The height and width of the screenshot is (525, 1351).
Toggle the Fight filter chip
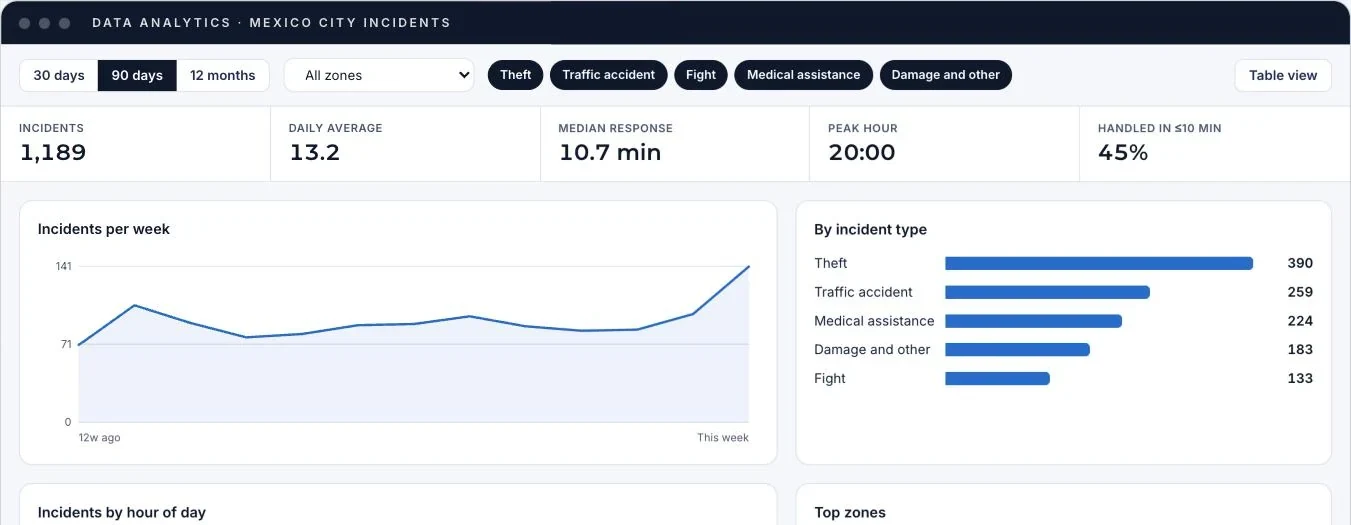point(701,75)
